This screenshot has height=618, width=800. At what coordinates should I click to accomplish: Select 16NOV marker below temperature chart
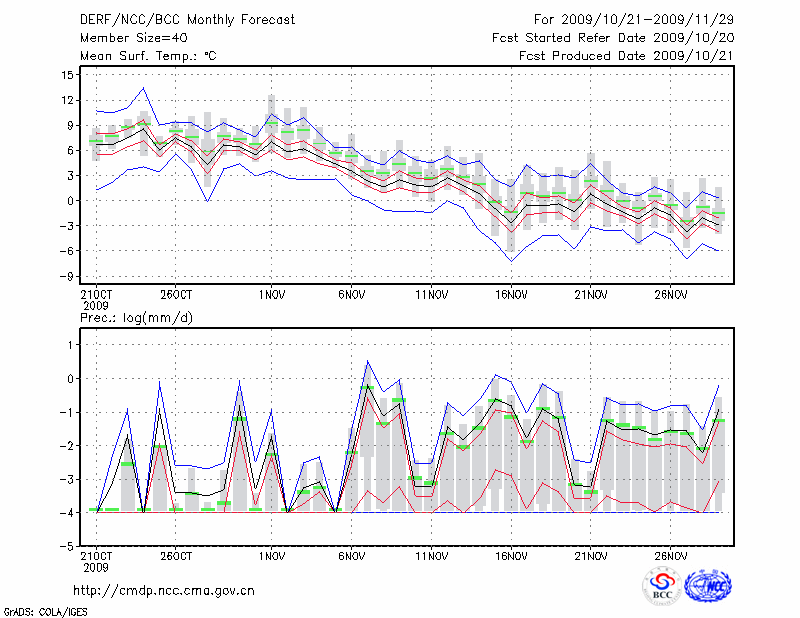(512, 295)
